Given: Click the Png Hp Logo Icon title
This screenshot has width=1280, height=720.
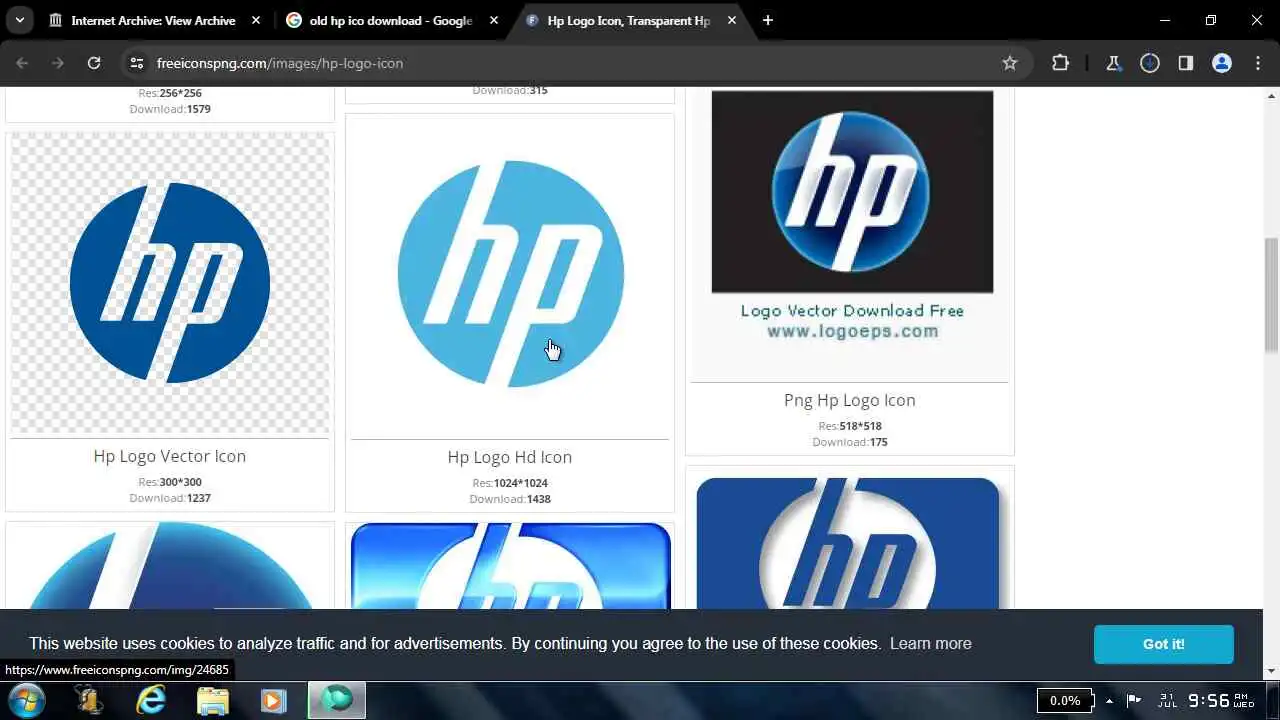Looking at the screenshot, I should coord(850,400).
